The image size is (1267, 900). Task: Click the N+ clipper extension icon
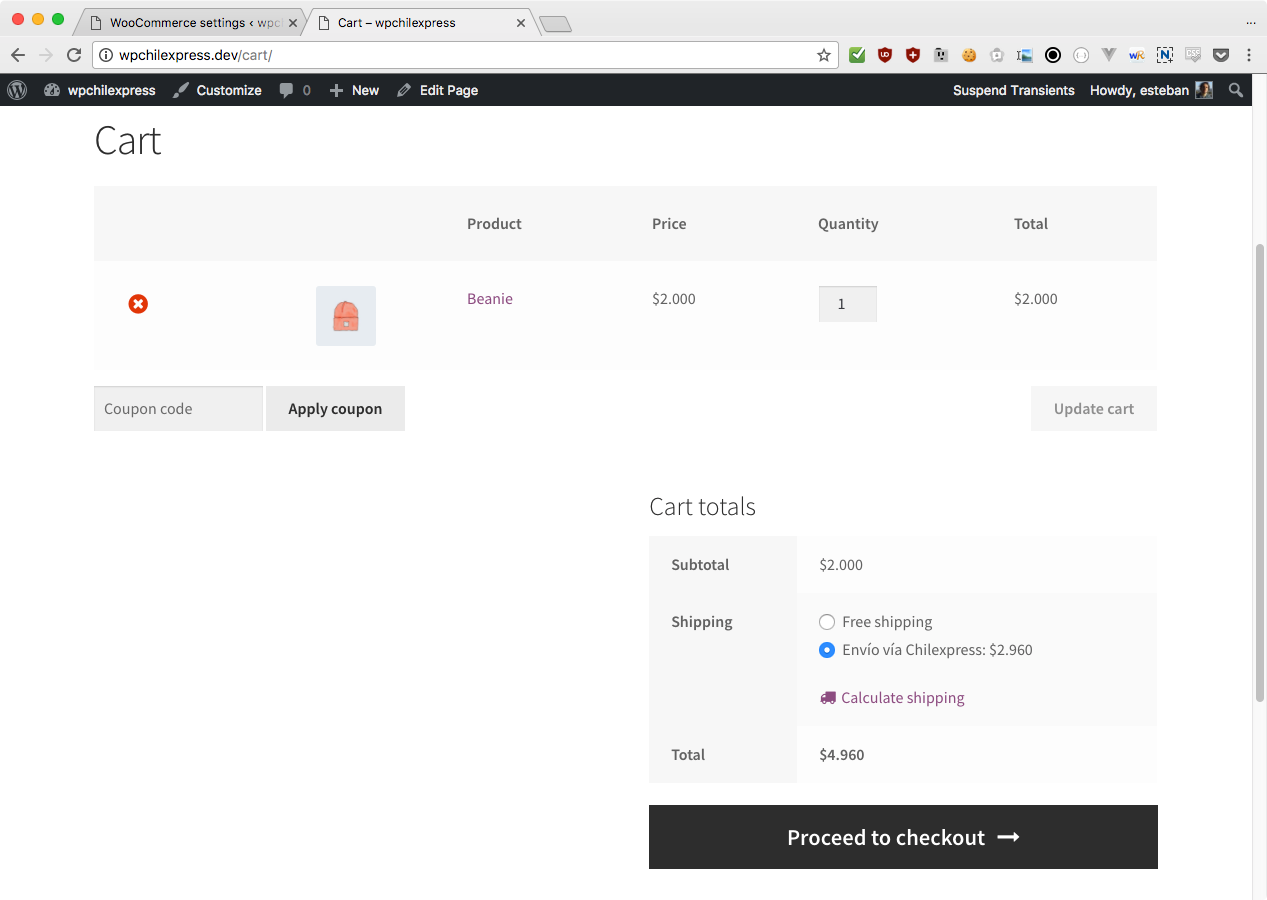[1165, 55]
